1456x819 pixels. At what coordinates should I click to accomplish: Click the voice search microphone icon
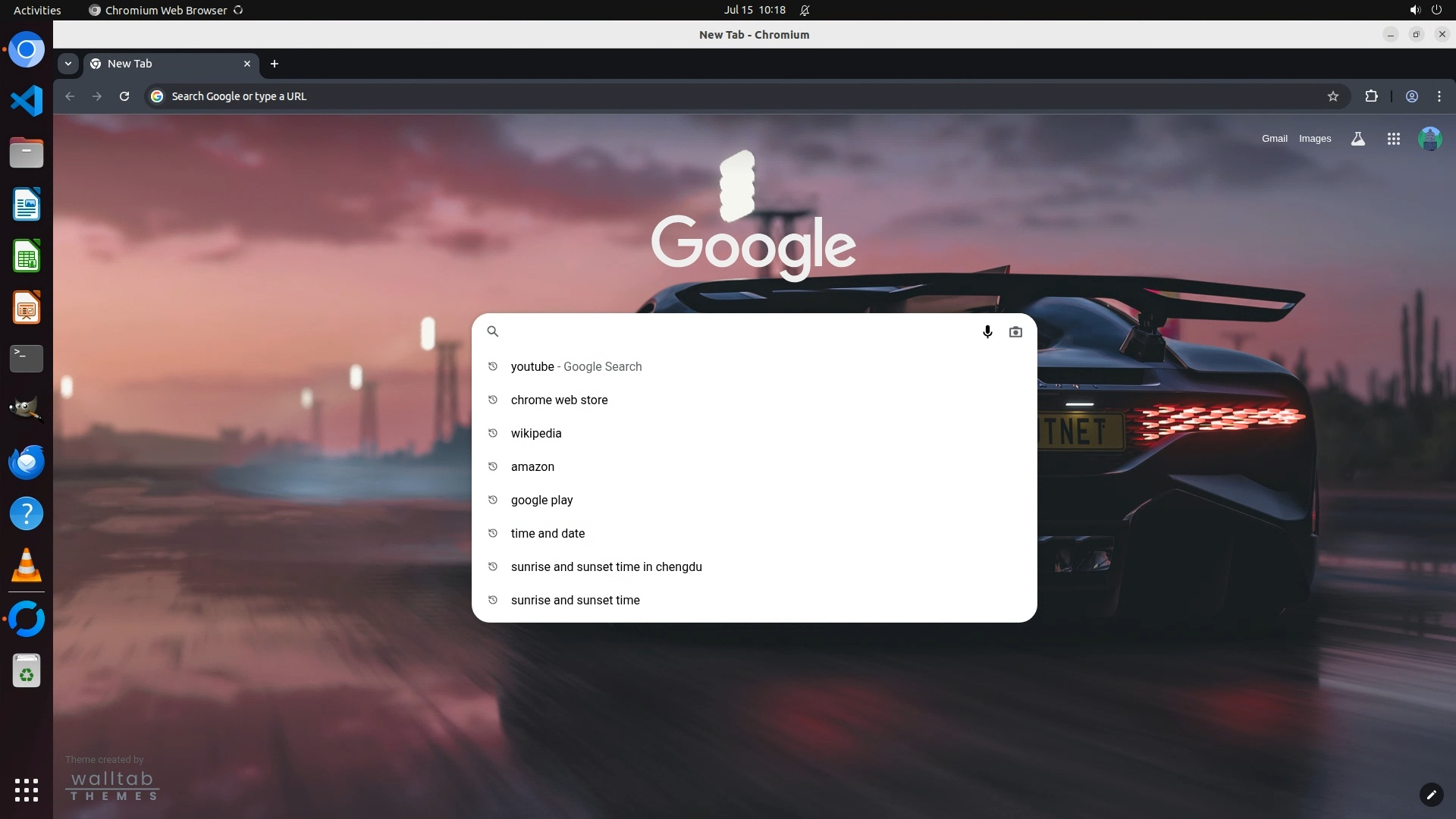(x=987, y=331)
